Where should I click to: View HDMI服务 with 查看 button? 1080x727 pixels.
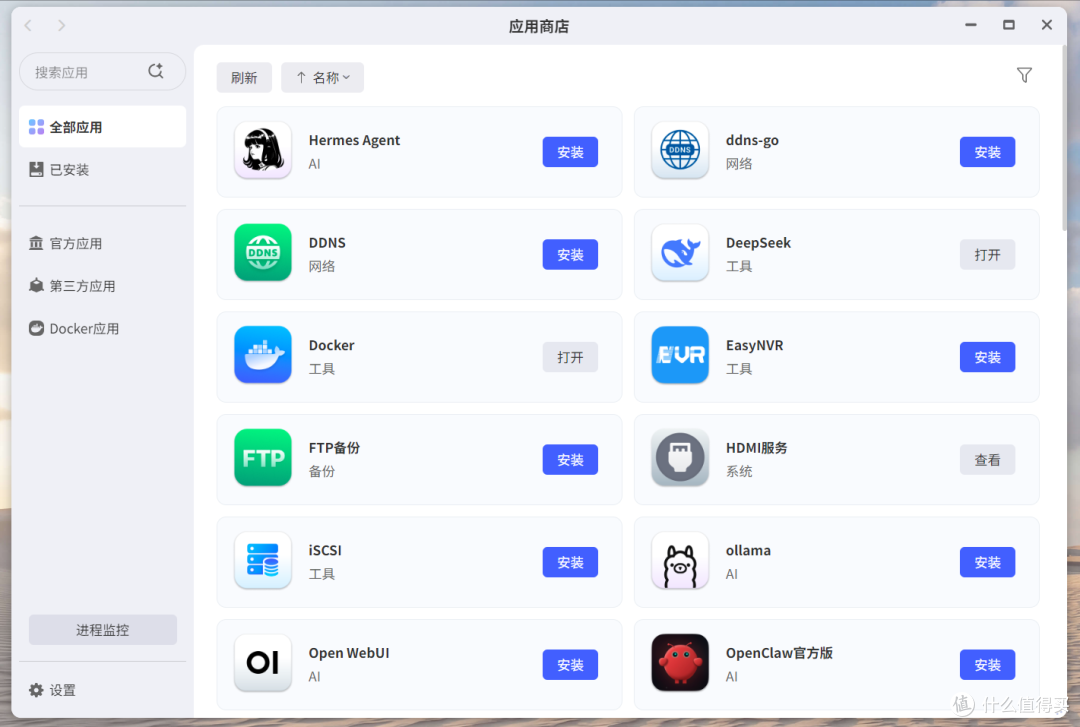click(x=987, y=460)
